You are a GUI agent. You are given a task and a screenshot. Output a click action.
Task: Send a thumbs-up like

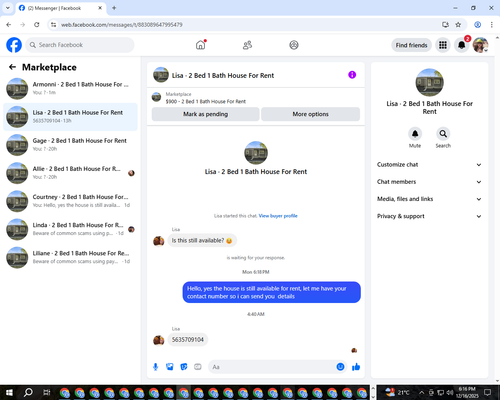(x=356, y=367)
